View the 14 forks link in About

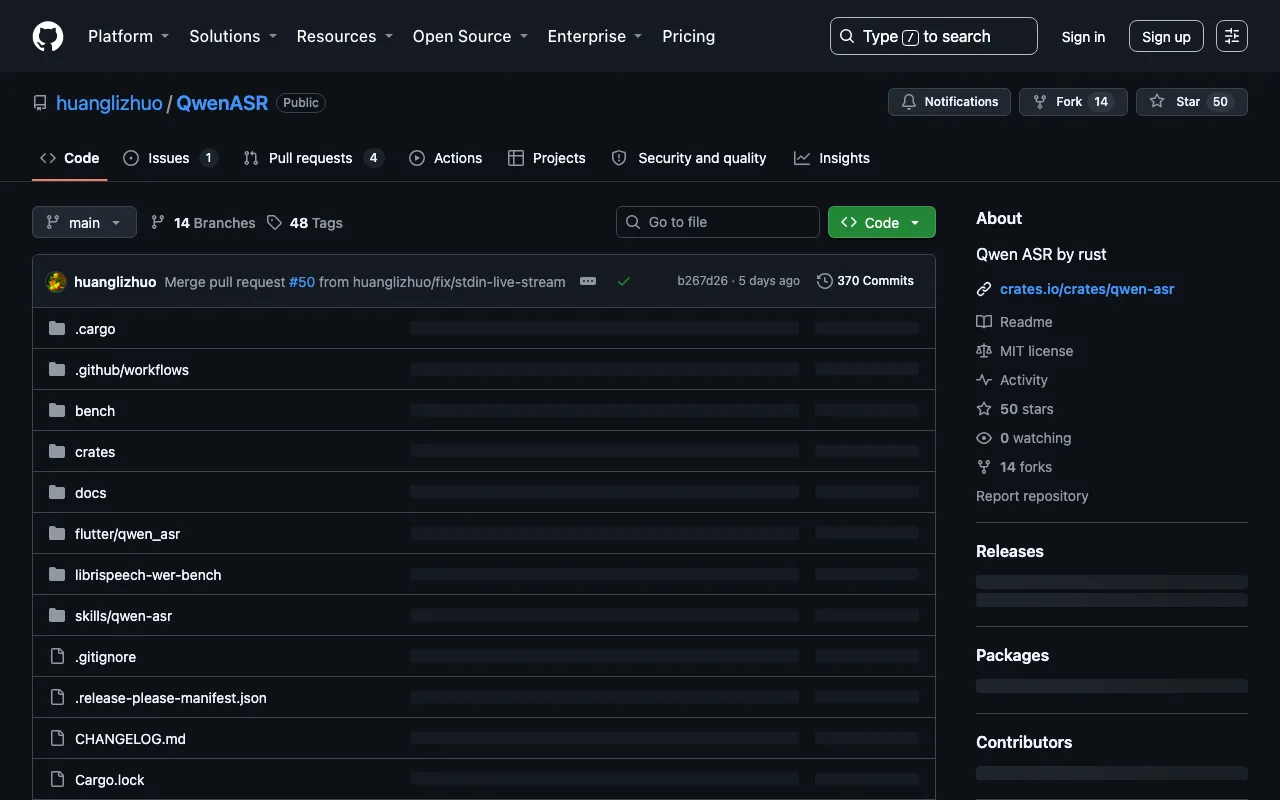point(1014,467)
